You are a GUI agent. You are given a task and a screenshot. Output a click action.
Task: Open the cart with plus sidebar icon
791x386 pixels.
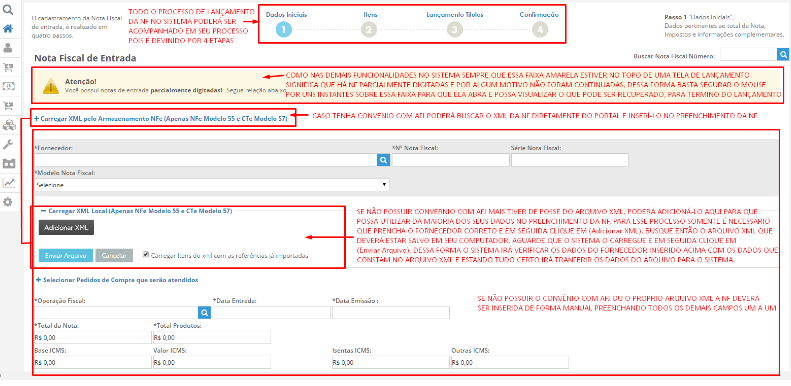pyautogui.click(x=9, y=106)
